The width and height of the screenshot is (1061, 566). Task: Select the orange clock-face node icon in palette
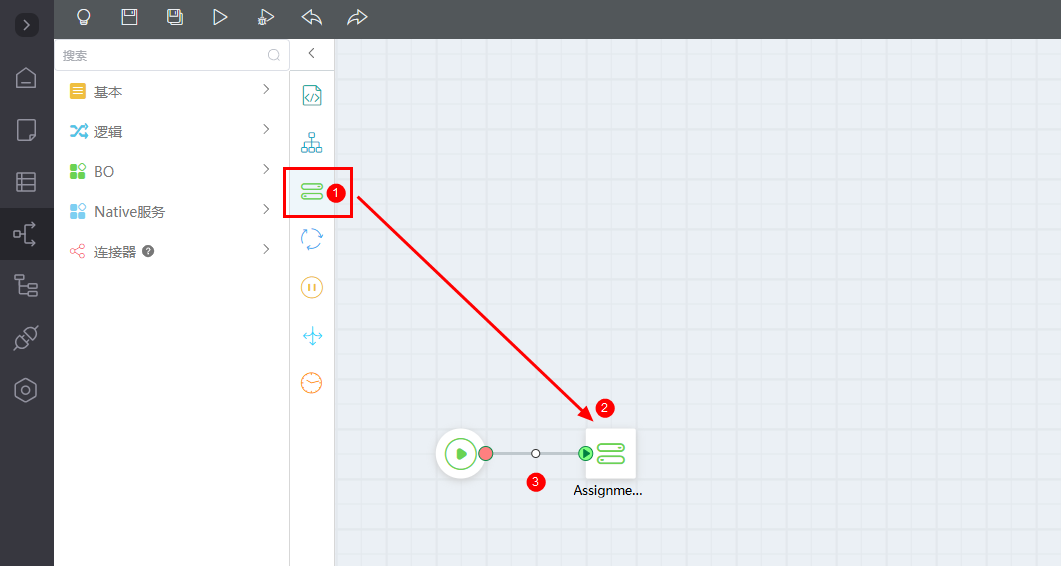pos(312,383)
